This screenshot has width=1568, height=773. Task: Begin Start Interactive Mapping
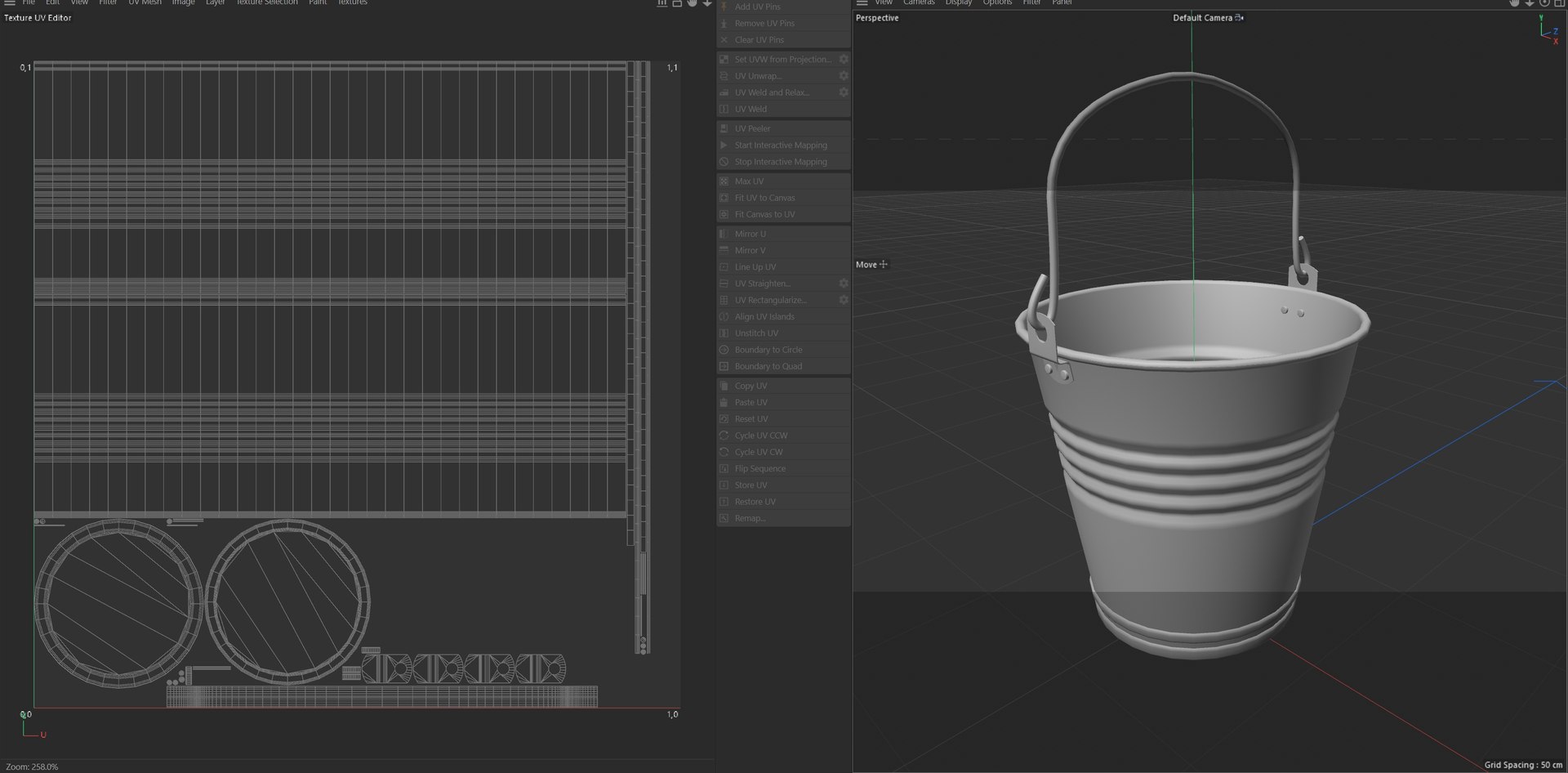tap(784, 145)
